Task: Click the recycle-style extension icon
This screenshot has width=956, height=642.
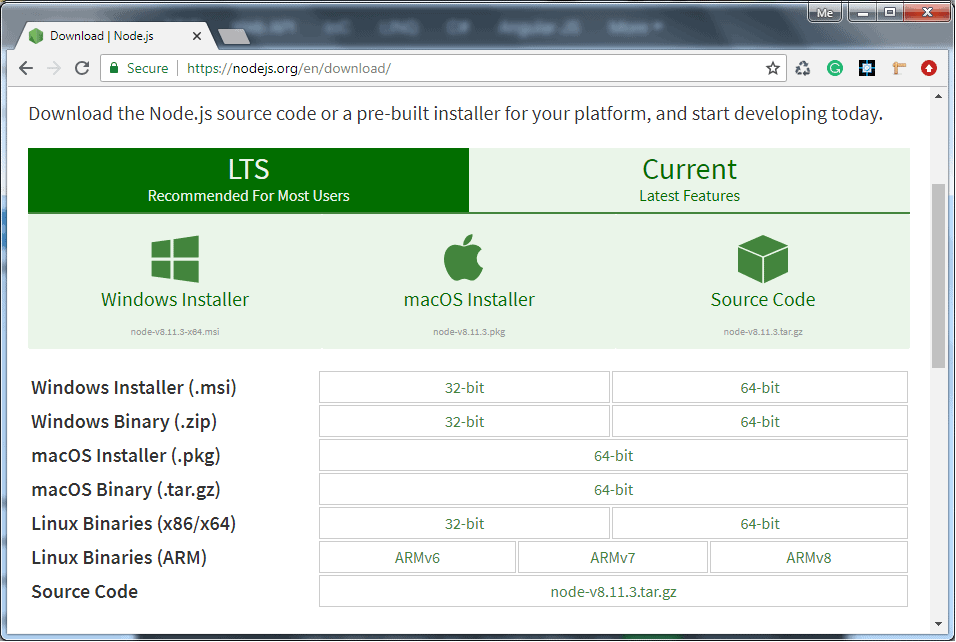Action: click(x=802, y=68)
